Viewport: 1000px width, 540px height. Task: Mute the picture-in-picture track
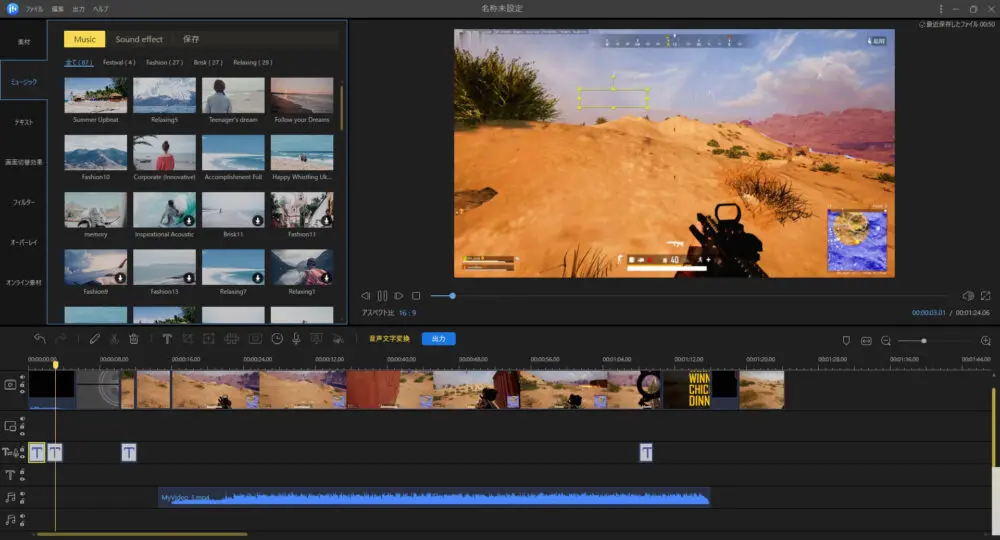tap(22, 420)
